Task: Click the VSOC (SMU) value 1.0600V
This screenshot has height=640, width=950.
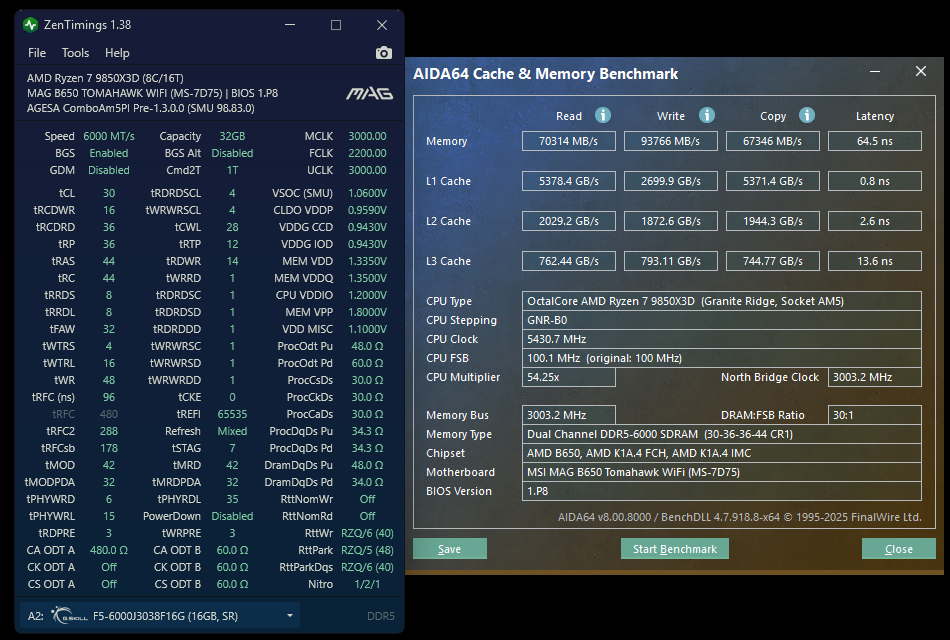Action: point(367,193)
